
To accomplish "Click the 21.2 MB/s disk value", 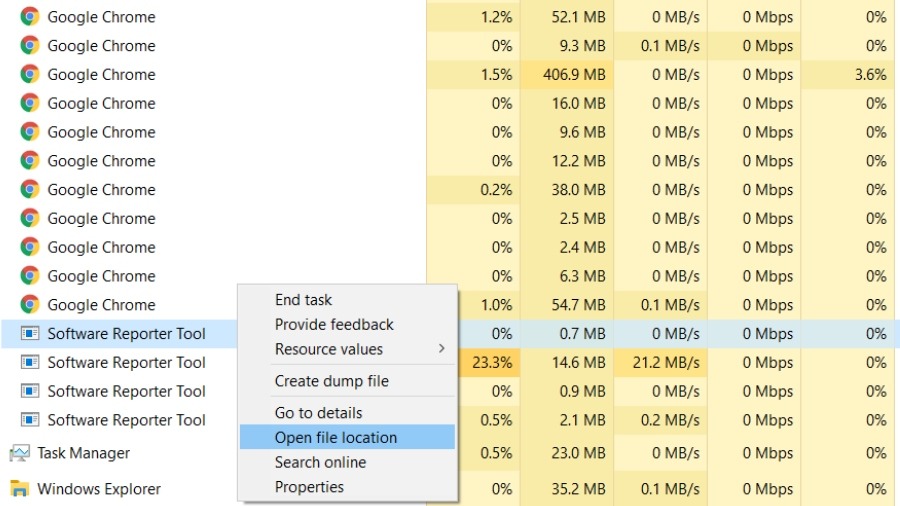I will pyautogui.click(x=666, y=363).
